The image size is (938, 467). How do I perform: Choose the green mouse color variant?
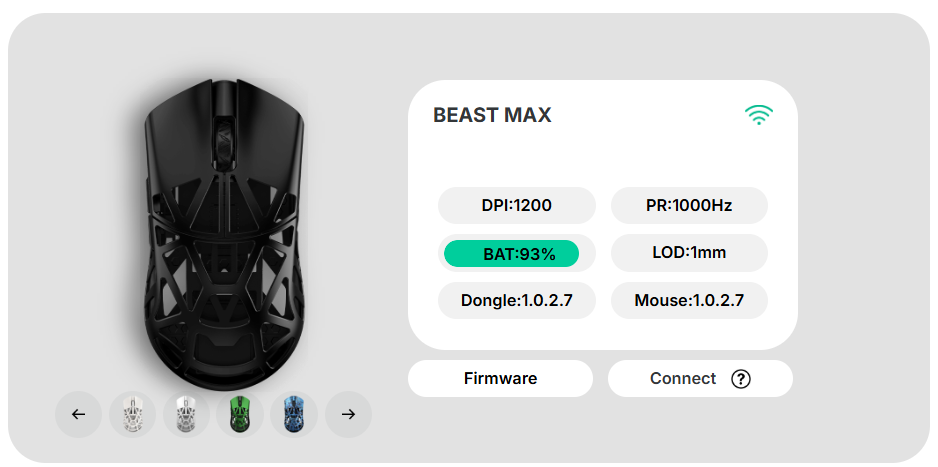point(240,414)
